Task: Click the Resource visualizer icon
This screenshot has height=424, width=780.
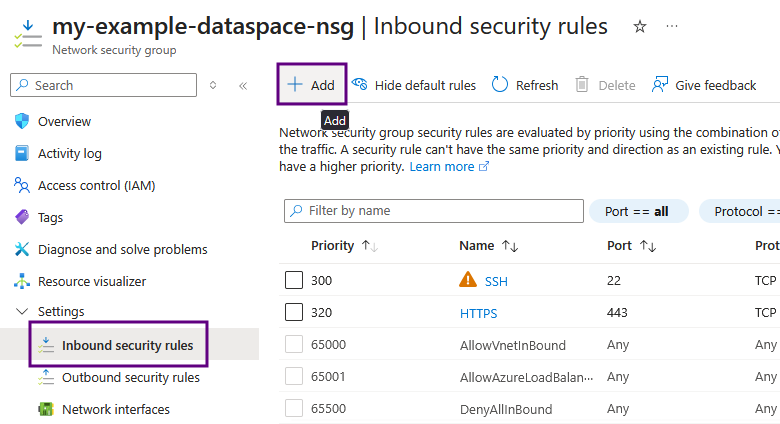Action: (22, 281)
